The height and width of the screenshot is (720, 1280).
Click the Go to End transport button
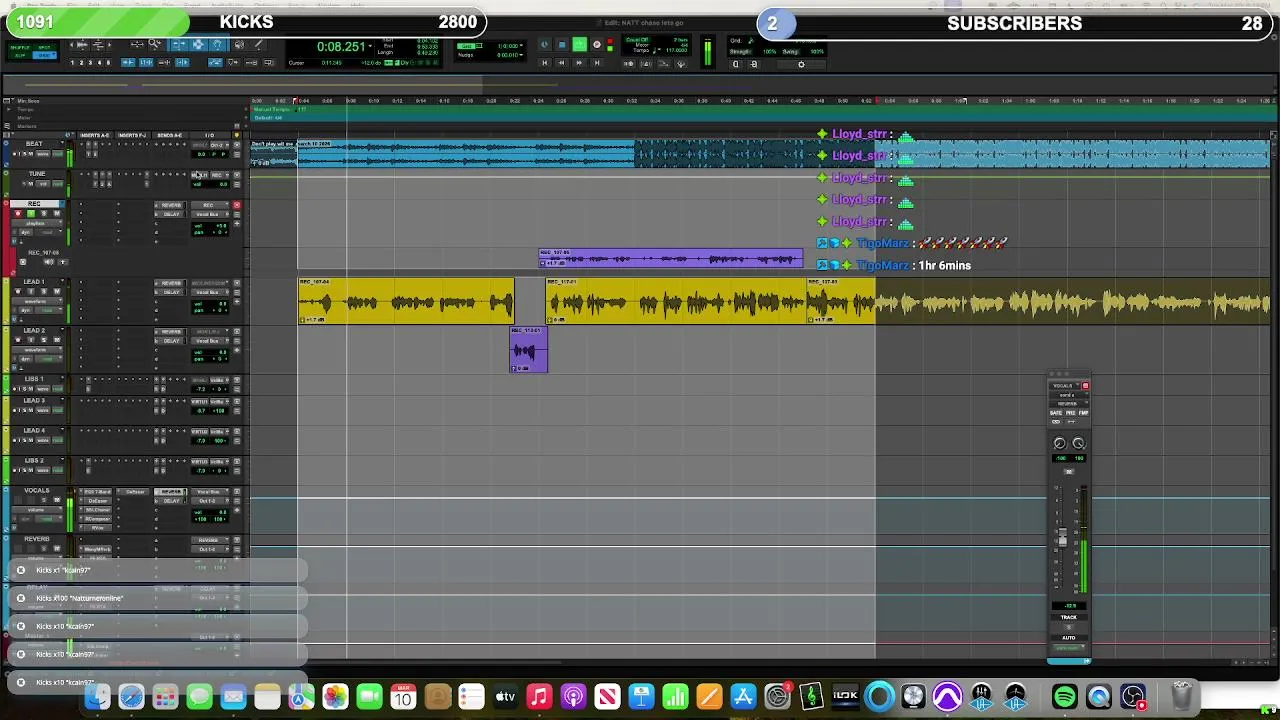tap(597, 63)
